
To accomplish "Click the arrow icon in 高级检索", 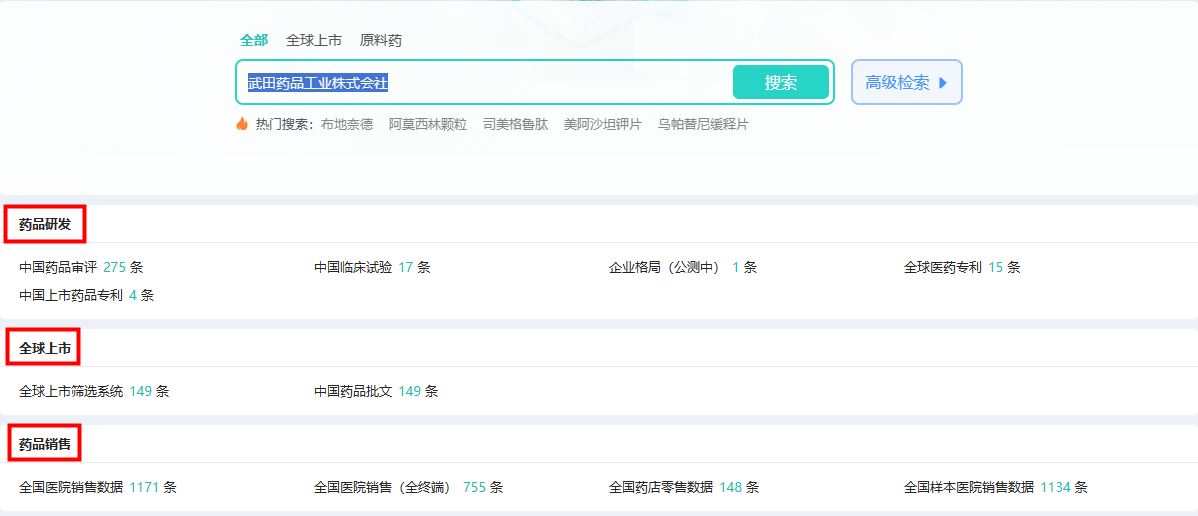I will (x=942, y=83).
